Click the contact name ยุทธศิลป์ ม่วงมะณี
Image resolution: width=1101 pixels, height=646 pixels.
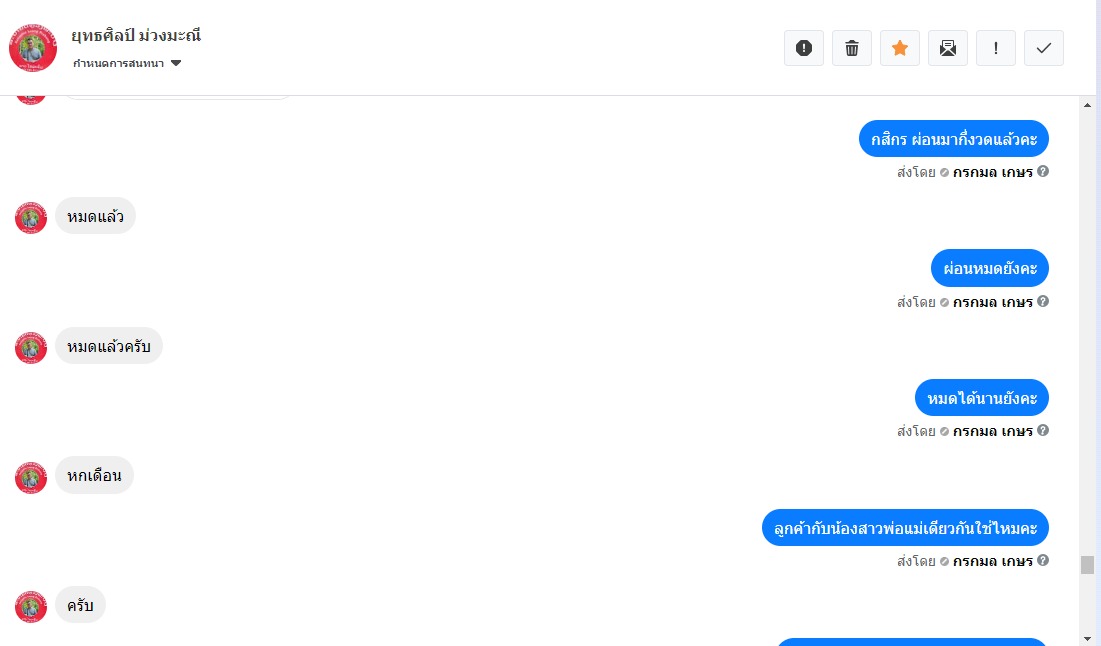coord(136,35)
